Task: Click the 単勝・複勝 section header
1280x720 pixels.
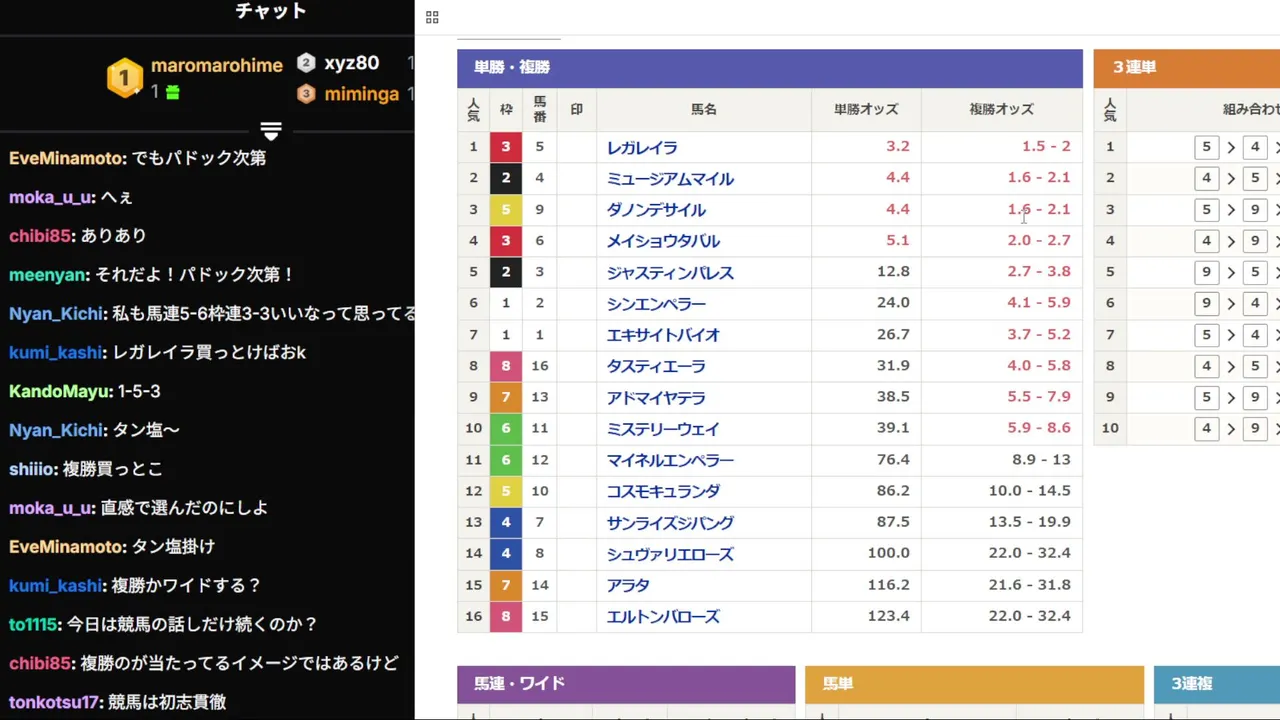Action: tap(770, 68)
